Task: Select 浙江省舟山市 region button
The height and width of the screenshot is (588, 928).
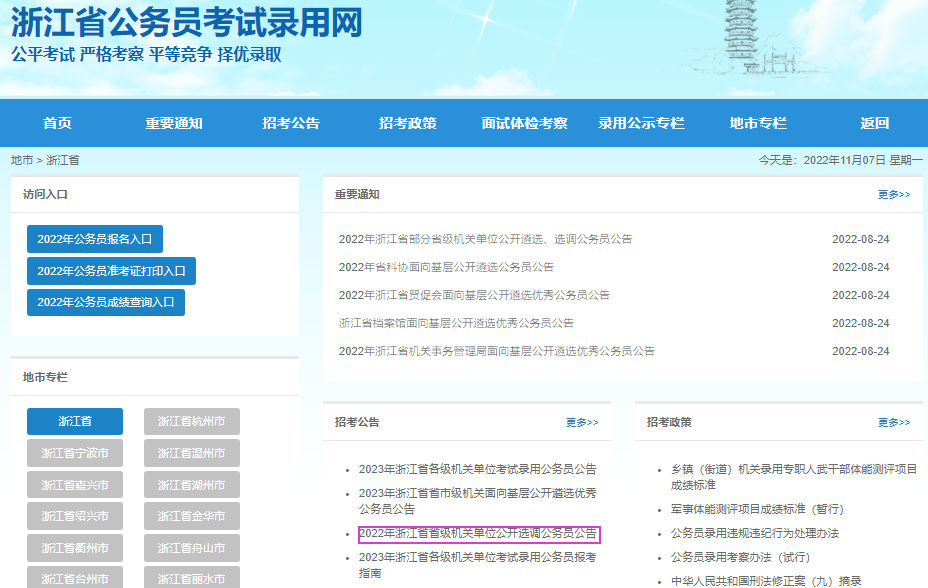Action: tap(192, 548)
